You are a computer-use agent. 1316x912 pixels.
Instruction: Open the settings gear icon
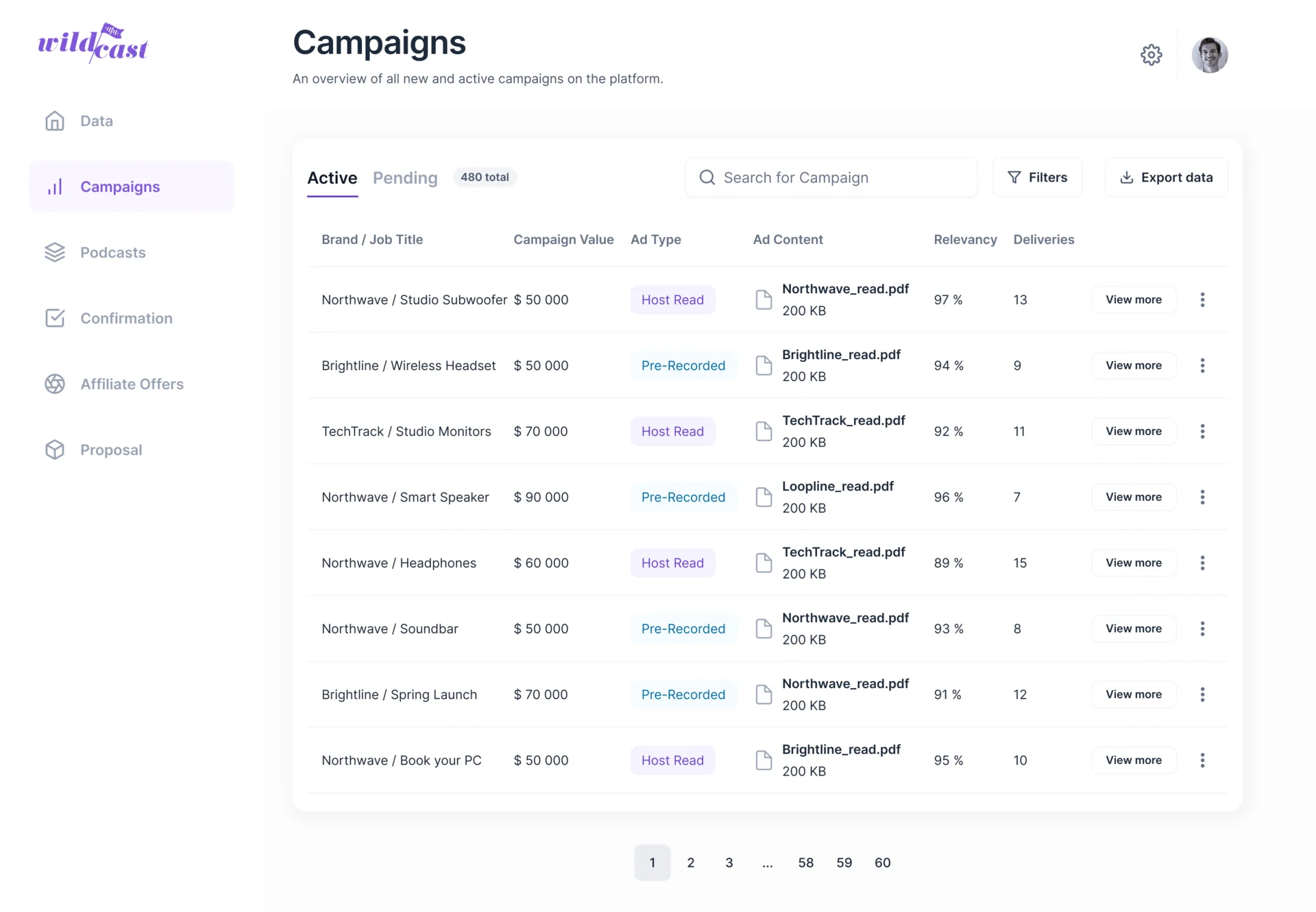coord(1151,55)
